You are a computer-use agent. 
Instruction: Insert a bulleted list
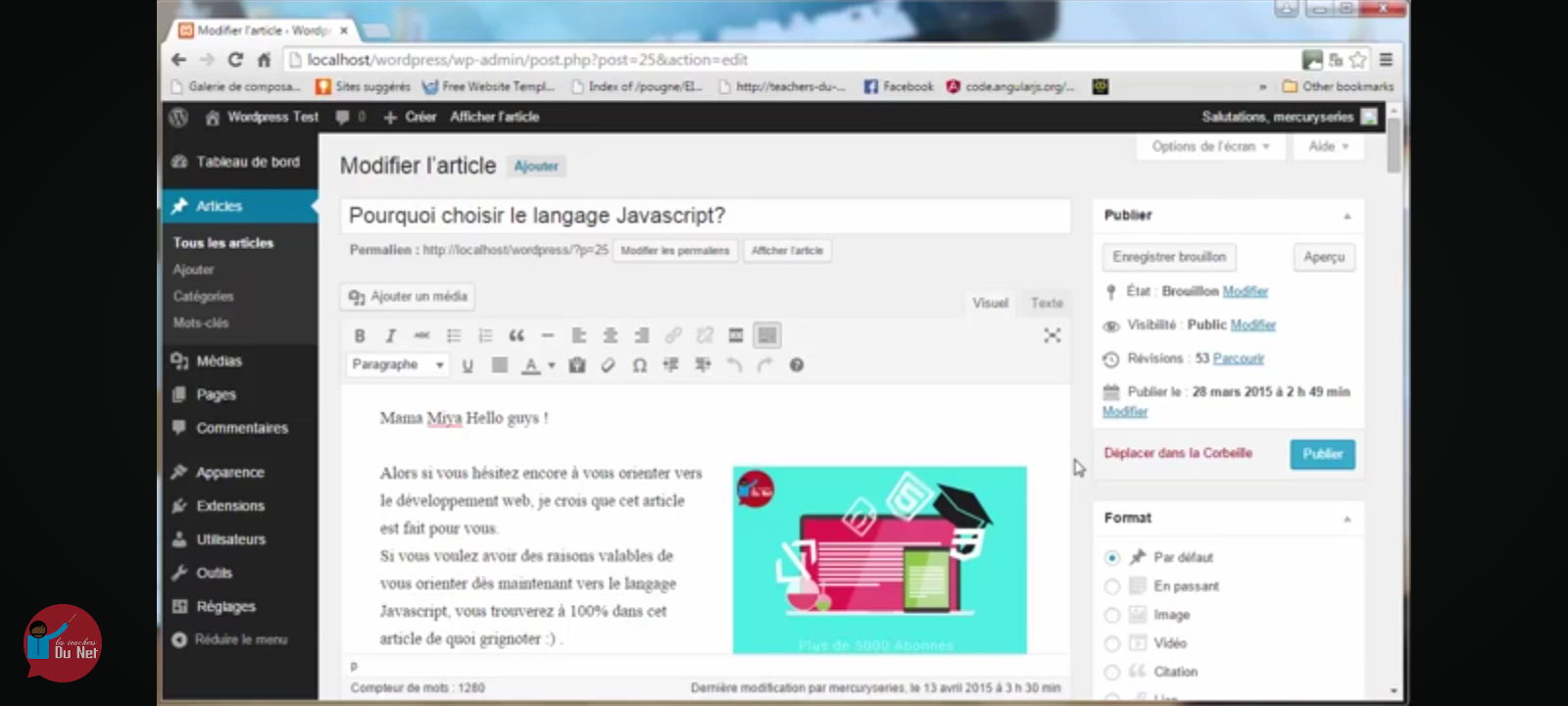[454, 336]
